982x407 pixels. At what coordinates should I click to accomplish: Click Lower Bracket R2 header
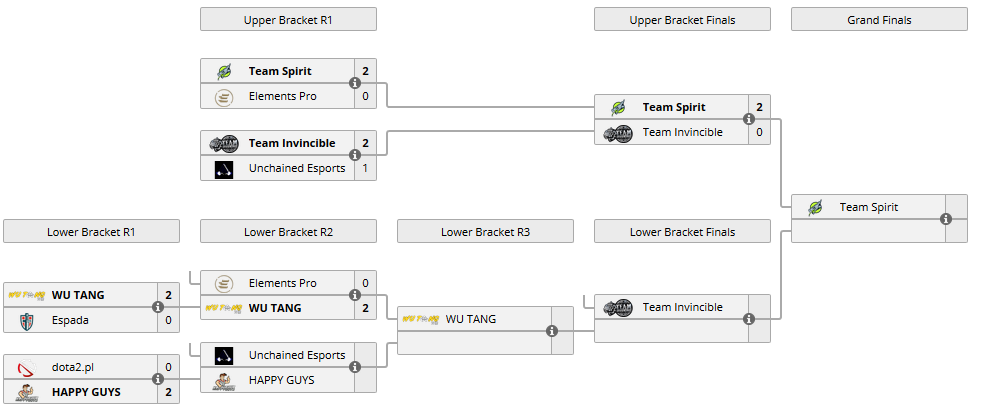pyautogui.click(x=288, y=232)
